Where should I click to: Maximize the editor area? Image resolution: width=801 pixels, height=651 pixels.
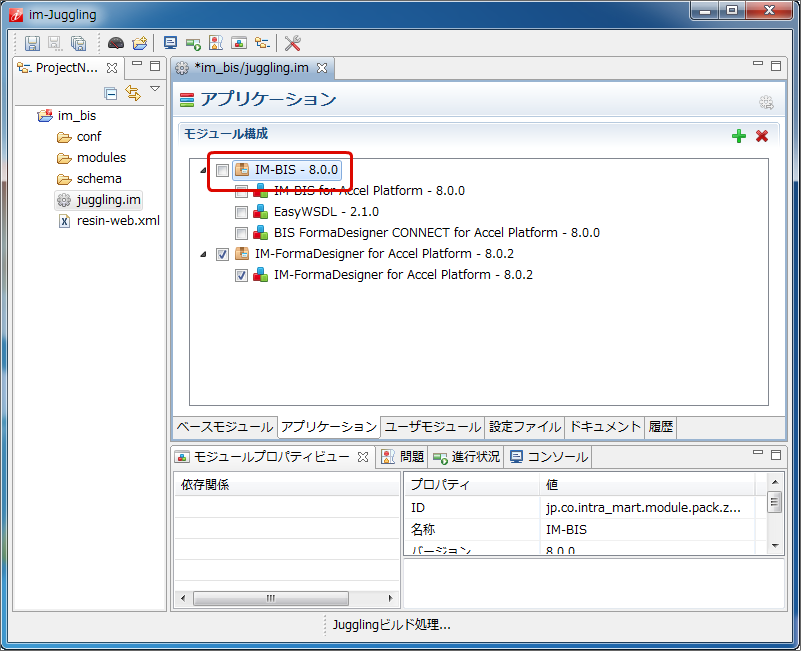(776, 66)
